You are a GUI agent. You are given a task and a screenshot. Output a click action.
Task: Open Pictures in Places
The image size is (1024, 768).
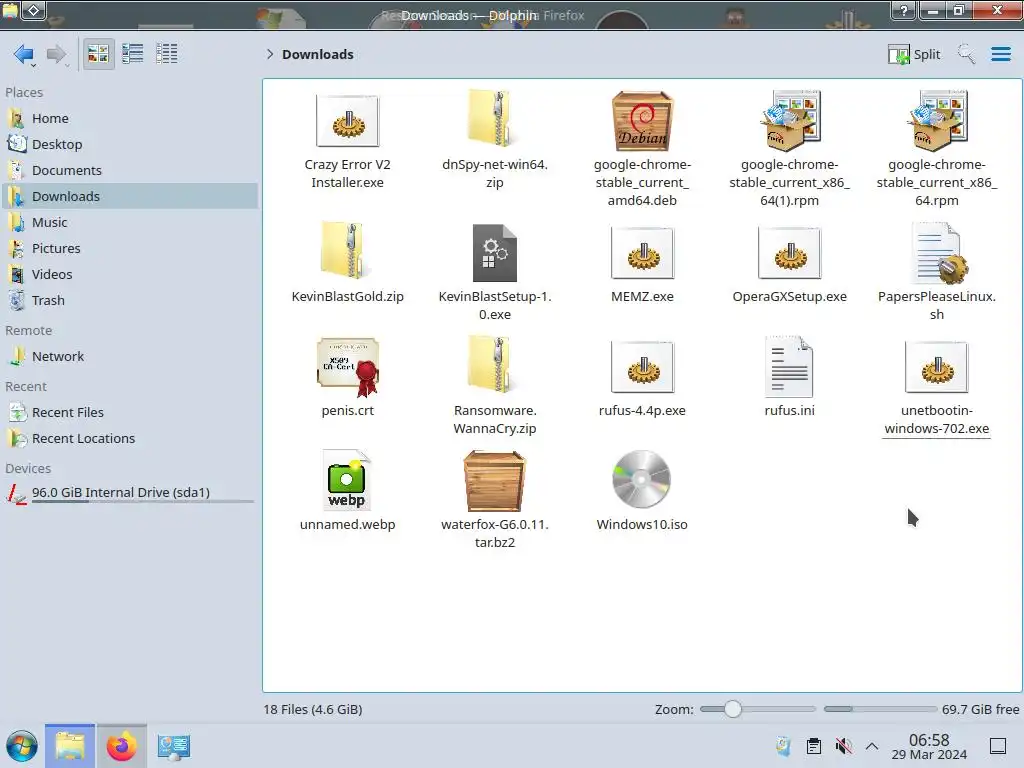coord(129,249)
